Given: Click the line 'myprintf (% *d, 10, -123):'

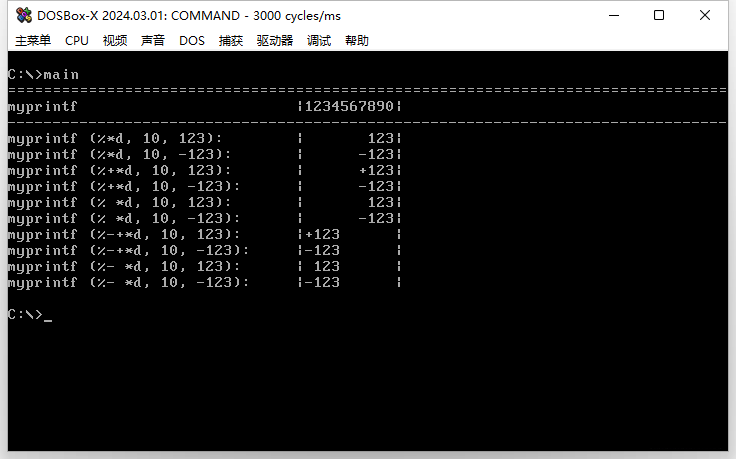Looking at the screenshot, I should (x=124, y=218).
